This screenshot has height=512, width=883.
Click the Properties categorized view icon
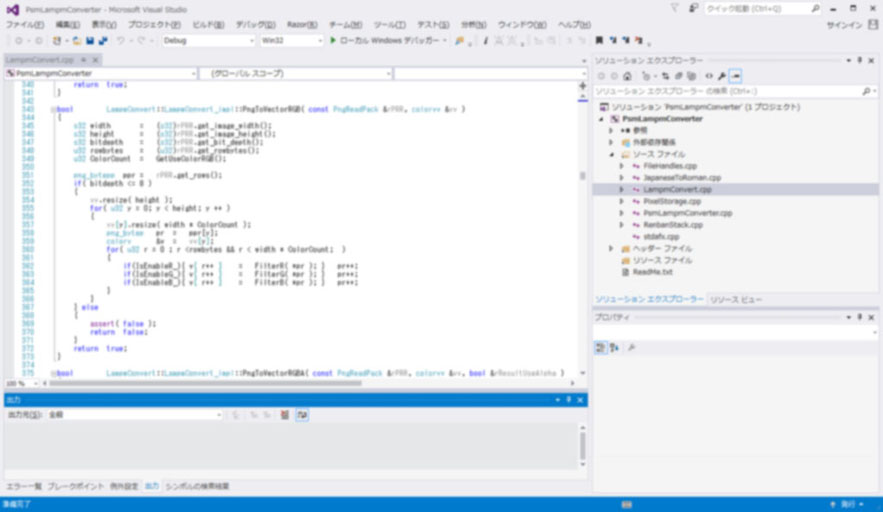pyautogui.click(x=601, y=348)
